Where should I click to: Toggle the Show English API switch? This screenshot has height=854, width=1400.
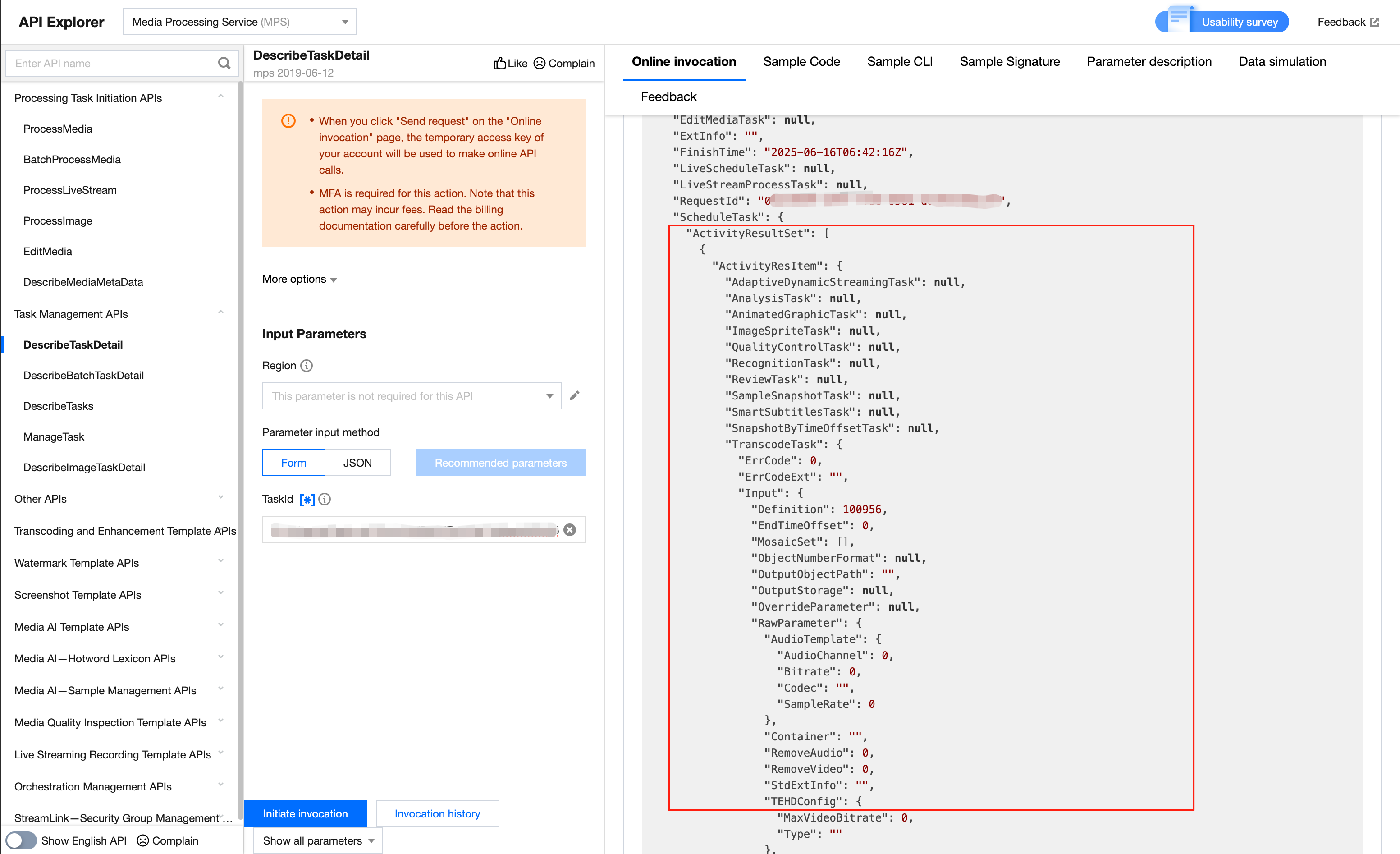21,840
